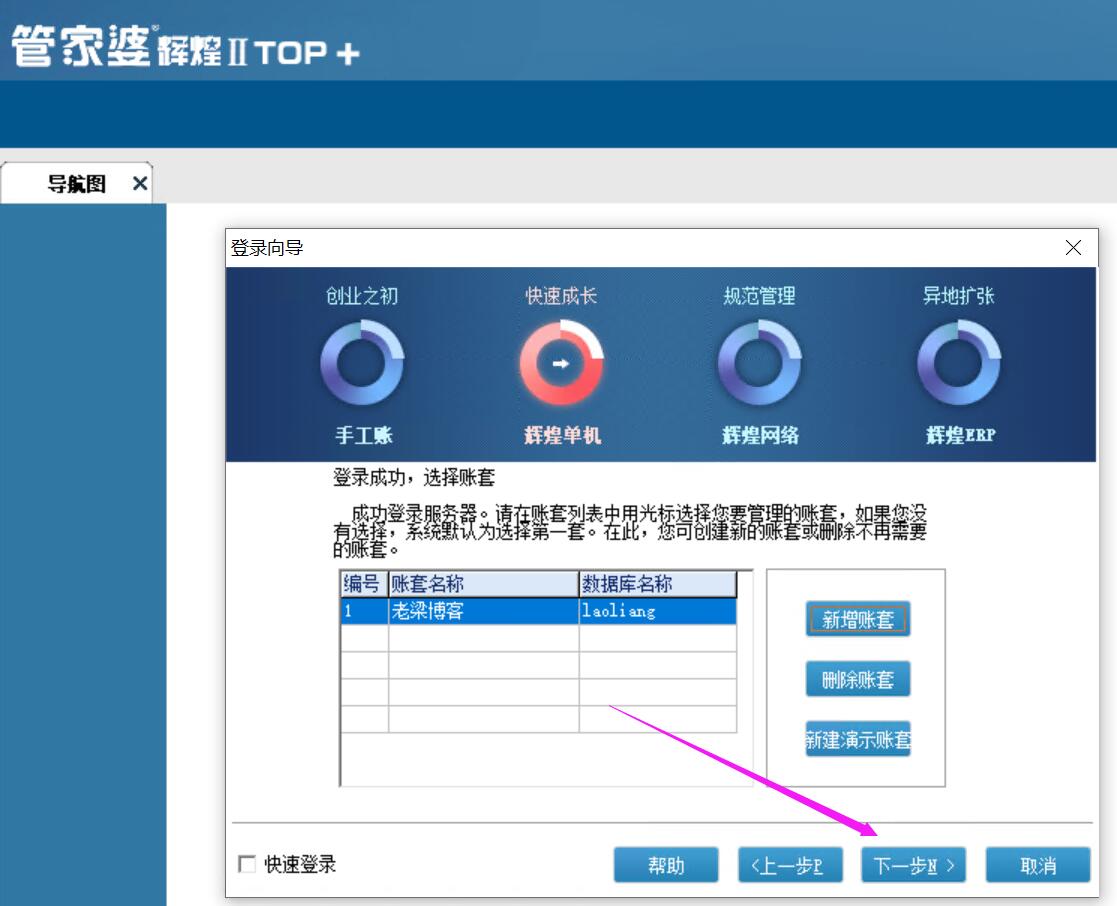
Task: Click the 异地扩张 辉煌ERP ring icon
Action: (x=958, y=363)
